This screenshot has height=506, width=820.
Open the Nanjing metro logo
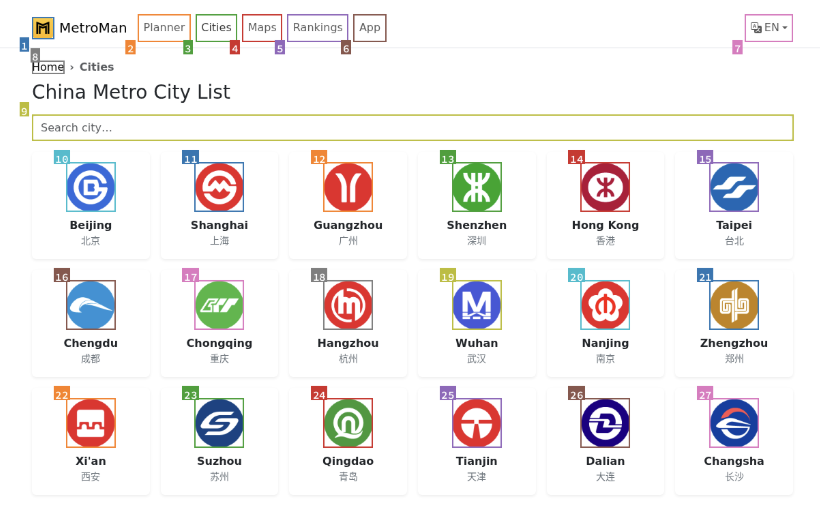(605, 305)
